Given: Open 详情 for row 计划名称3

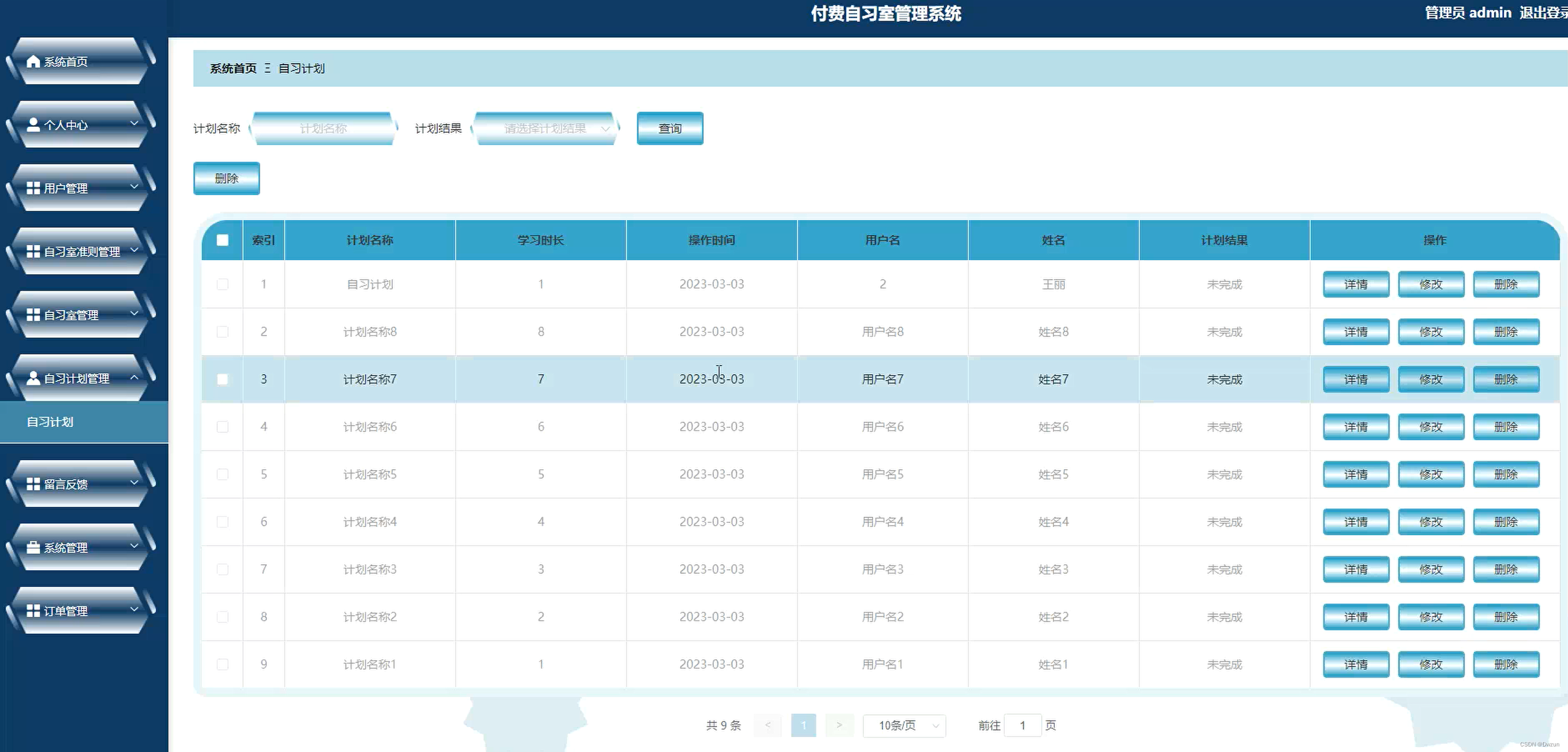Looking at the screenshot, I should [x=1356, y=569].
